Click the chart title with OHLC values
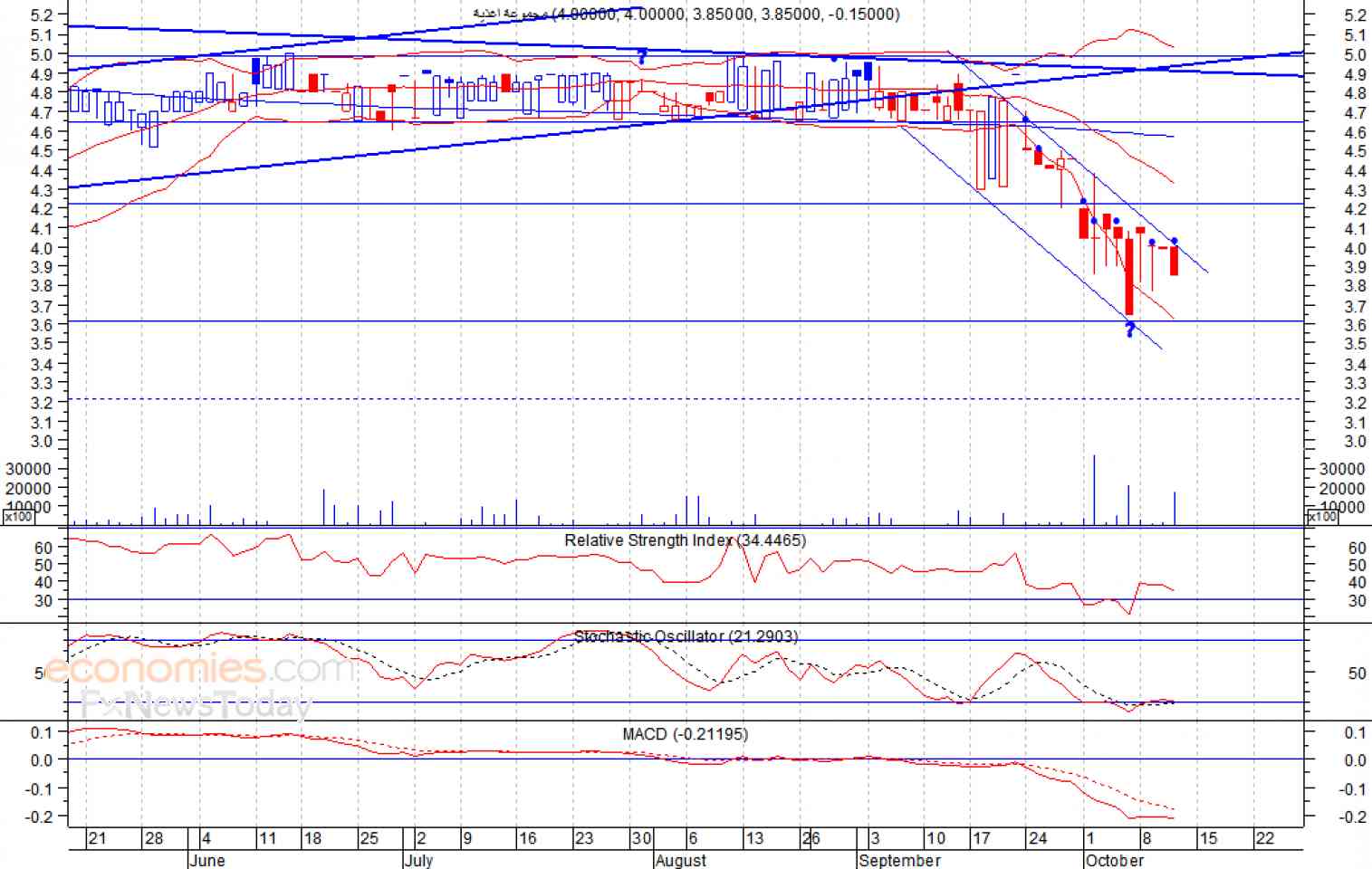Image resolution: width=1372 pixels, height=869 pixels. click(x=686, y=14)
